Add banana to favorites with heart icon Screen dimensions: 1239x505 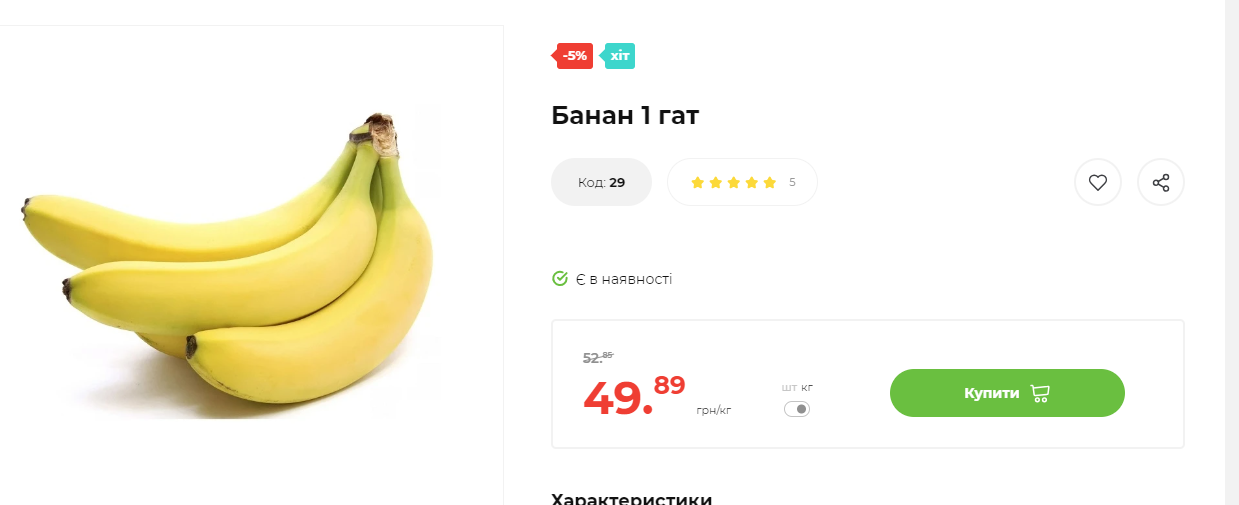[1098, 182]
